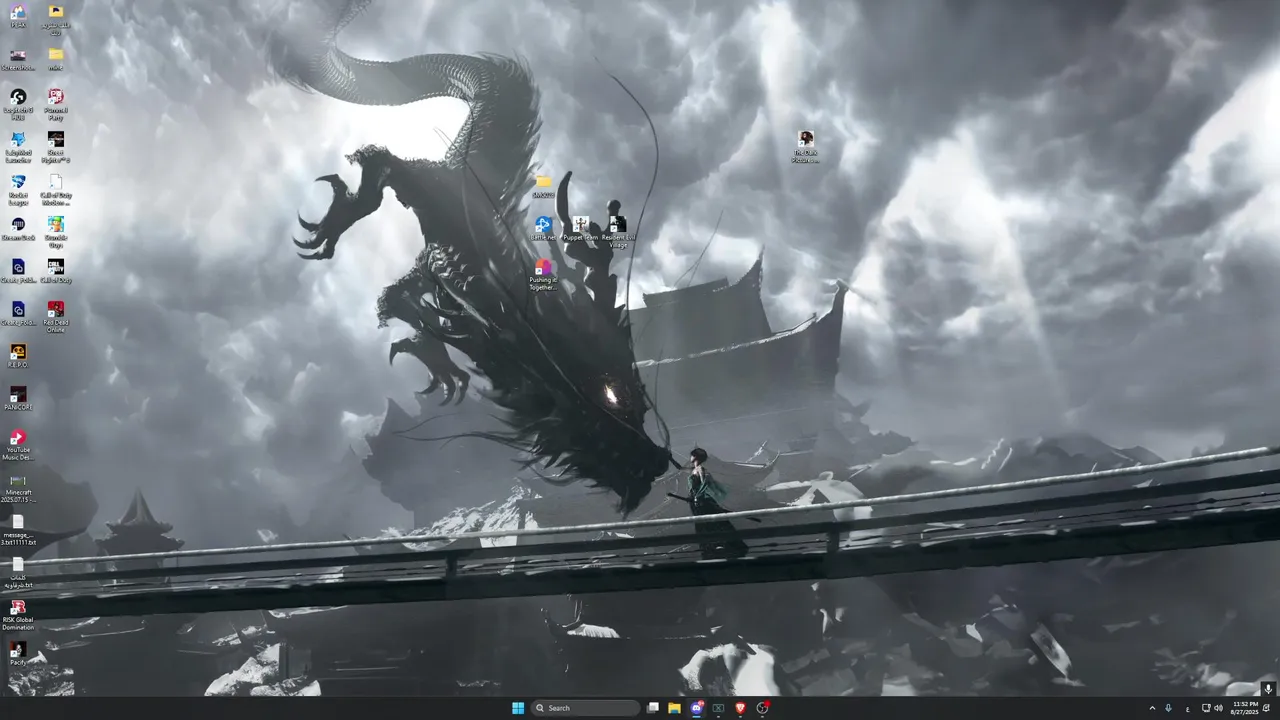Screen dimensions: 1280x720
Task: Open Brave browser from taskbar
Action: (740, 708)
